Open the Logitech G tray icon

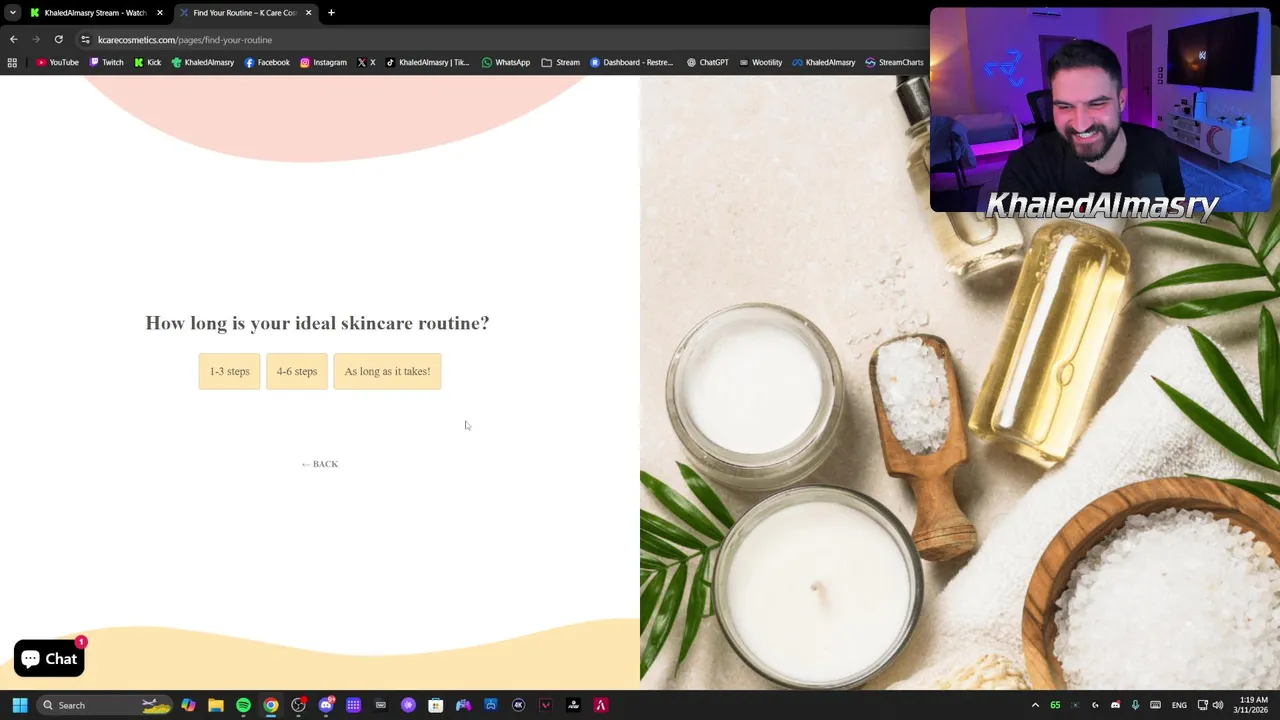coord(1095,705)
